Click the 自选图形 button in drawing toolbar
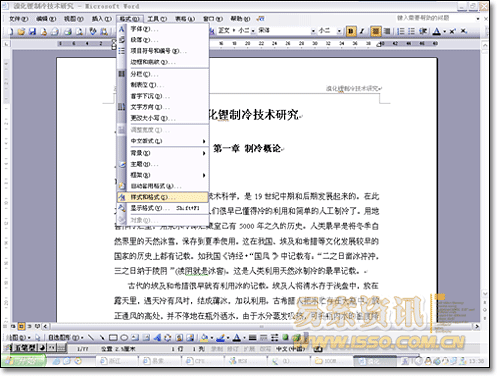 pos(65,338)
